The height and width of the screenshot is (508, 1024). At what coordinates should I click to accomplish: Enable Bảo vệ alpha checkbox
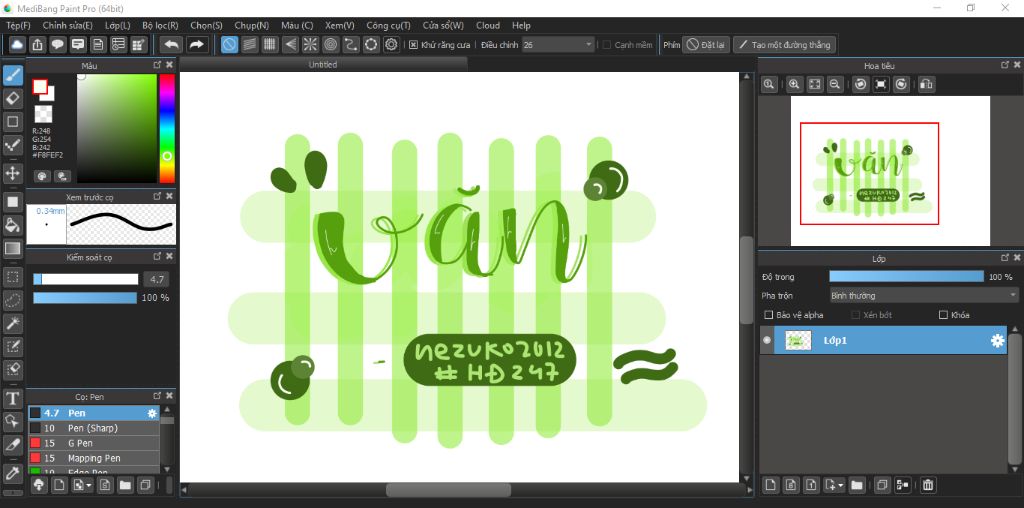769,315
